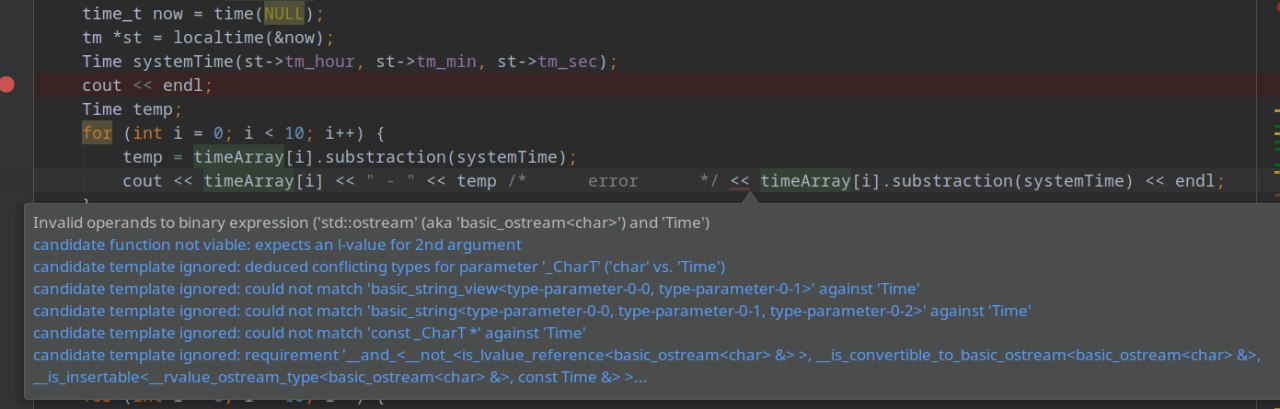Remove the red breakpoint in the gutter

click(x=7, y=85)
